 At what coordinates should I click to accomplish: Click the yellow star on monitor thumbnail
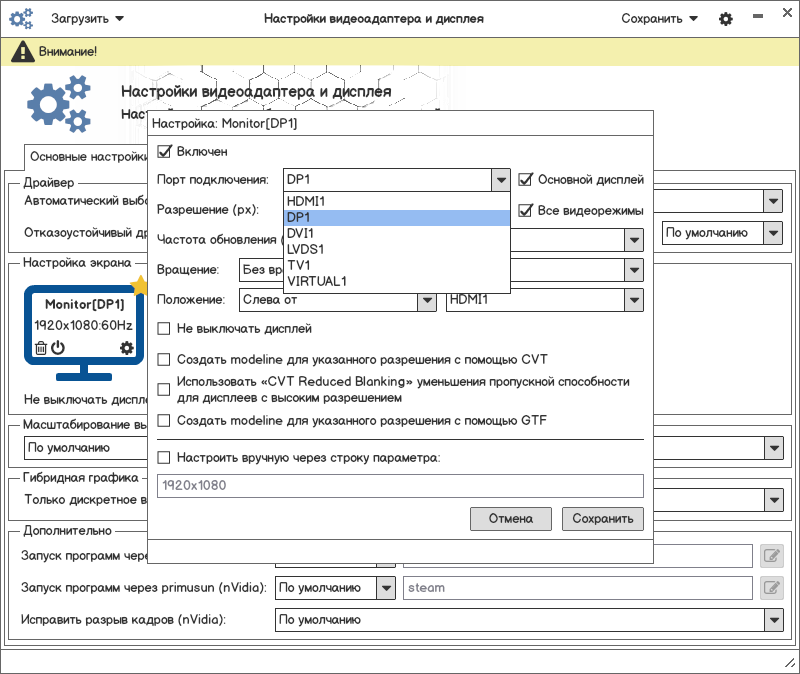(139, 286)
